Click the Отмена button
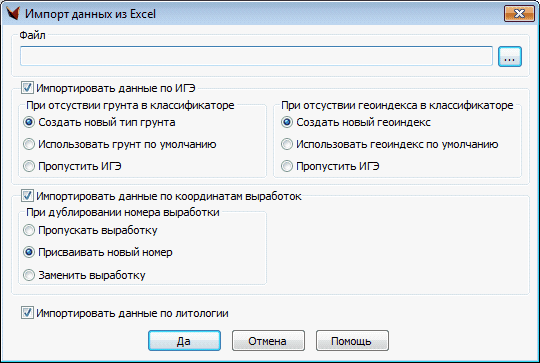The image size is (540, 363). [268, 341]
